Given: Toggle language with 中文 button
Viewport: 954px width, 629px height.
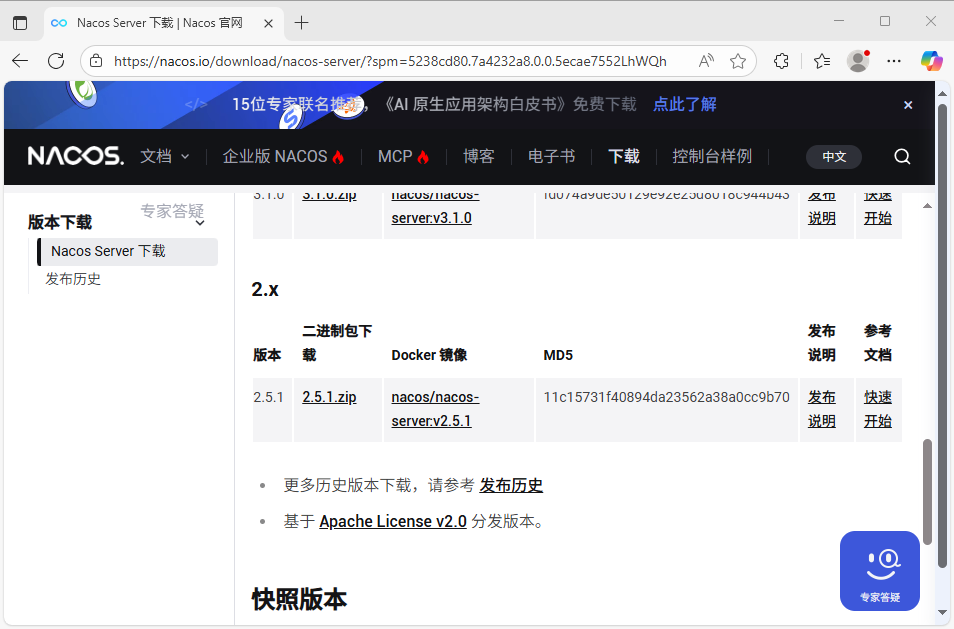Looking at the screenshot, I should 834,157.
